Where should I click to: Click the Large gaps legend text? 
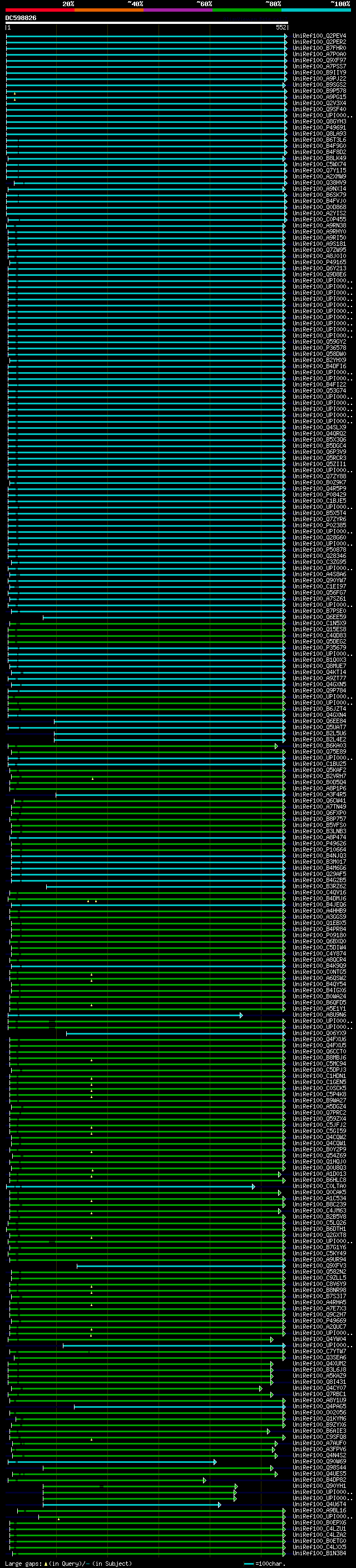click(68, 1563)
